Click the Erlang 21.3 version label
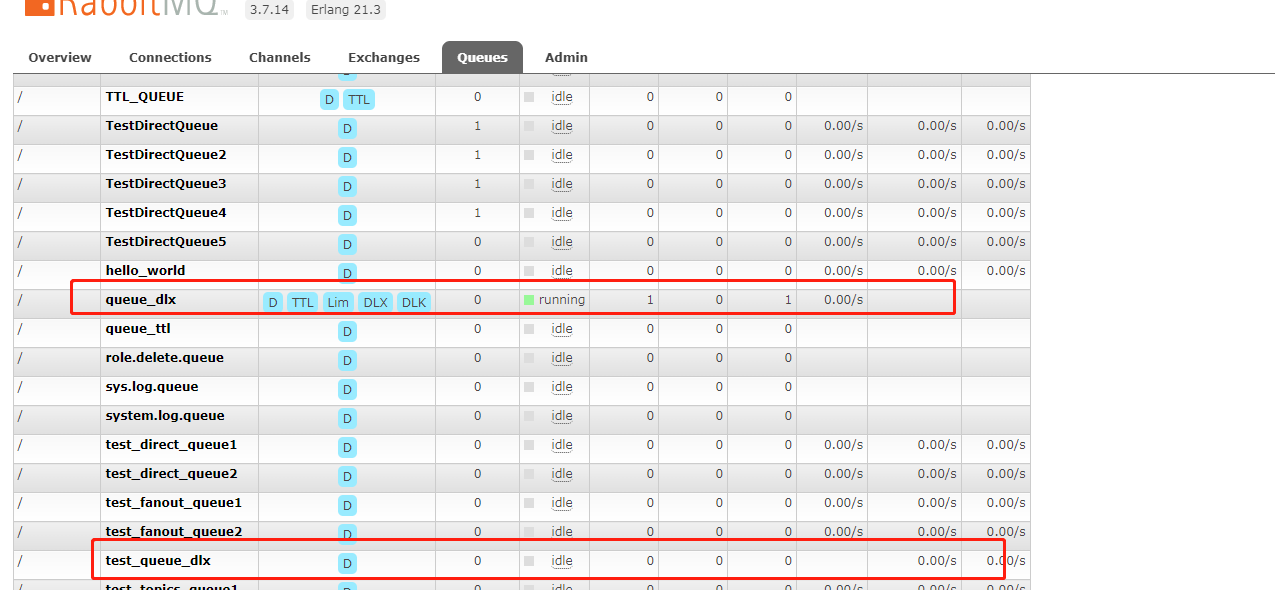 (x=345, y=10)
